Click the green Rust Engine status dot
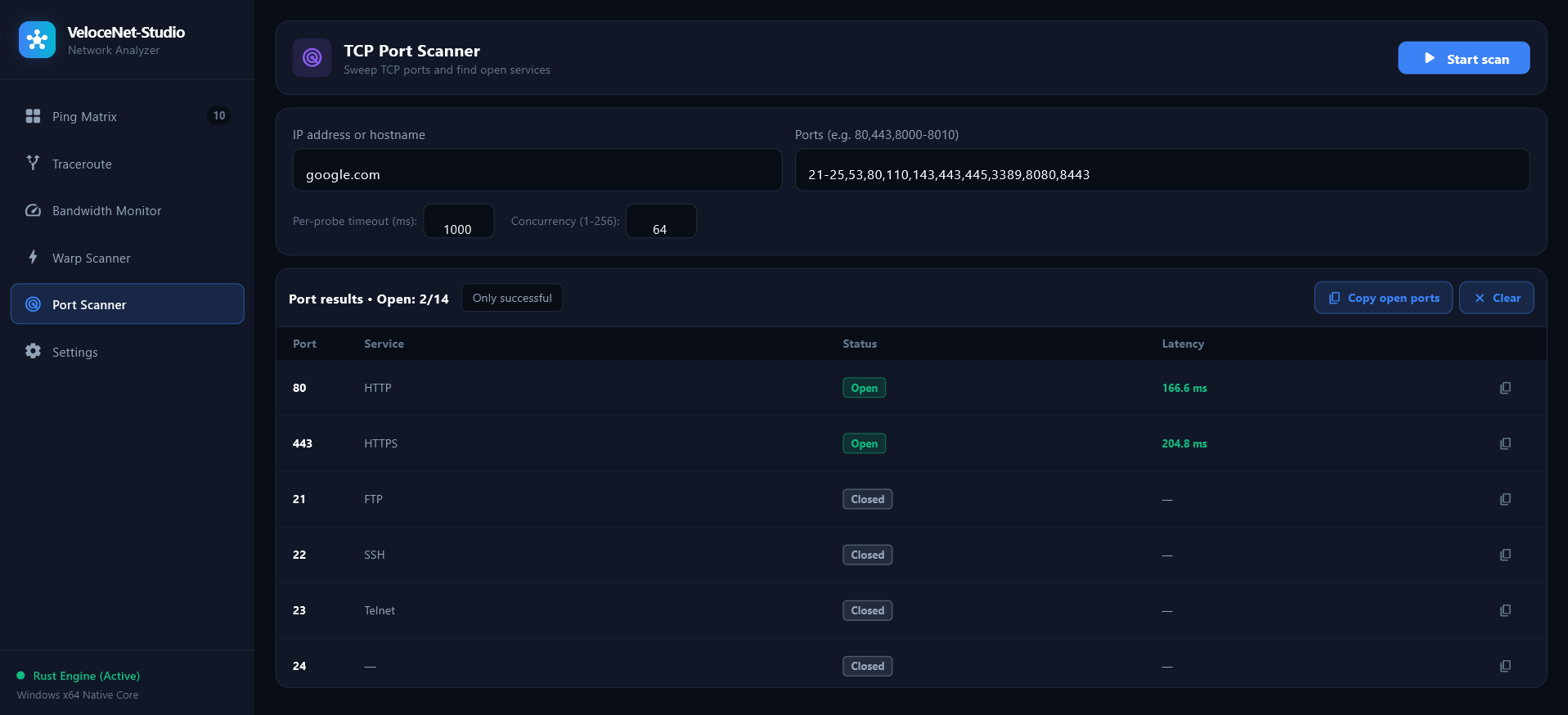The width and height of the screenshot is (1568, 715). click(x=20, y=676)
